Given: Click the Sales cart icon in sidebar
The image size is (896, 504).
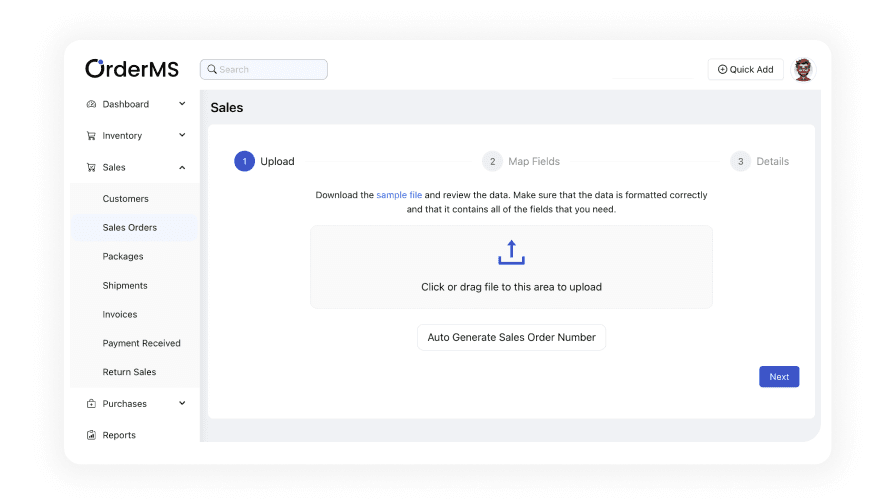Looking at the screenshot, I should click(x=91, y=168).
